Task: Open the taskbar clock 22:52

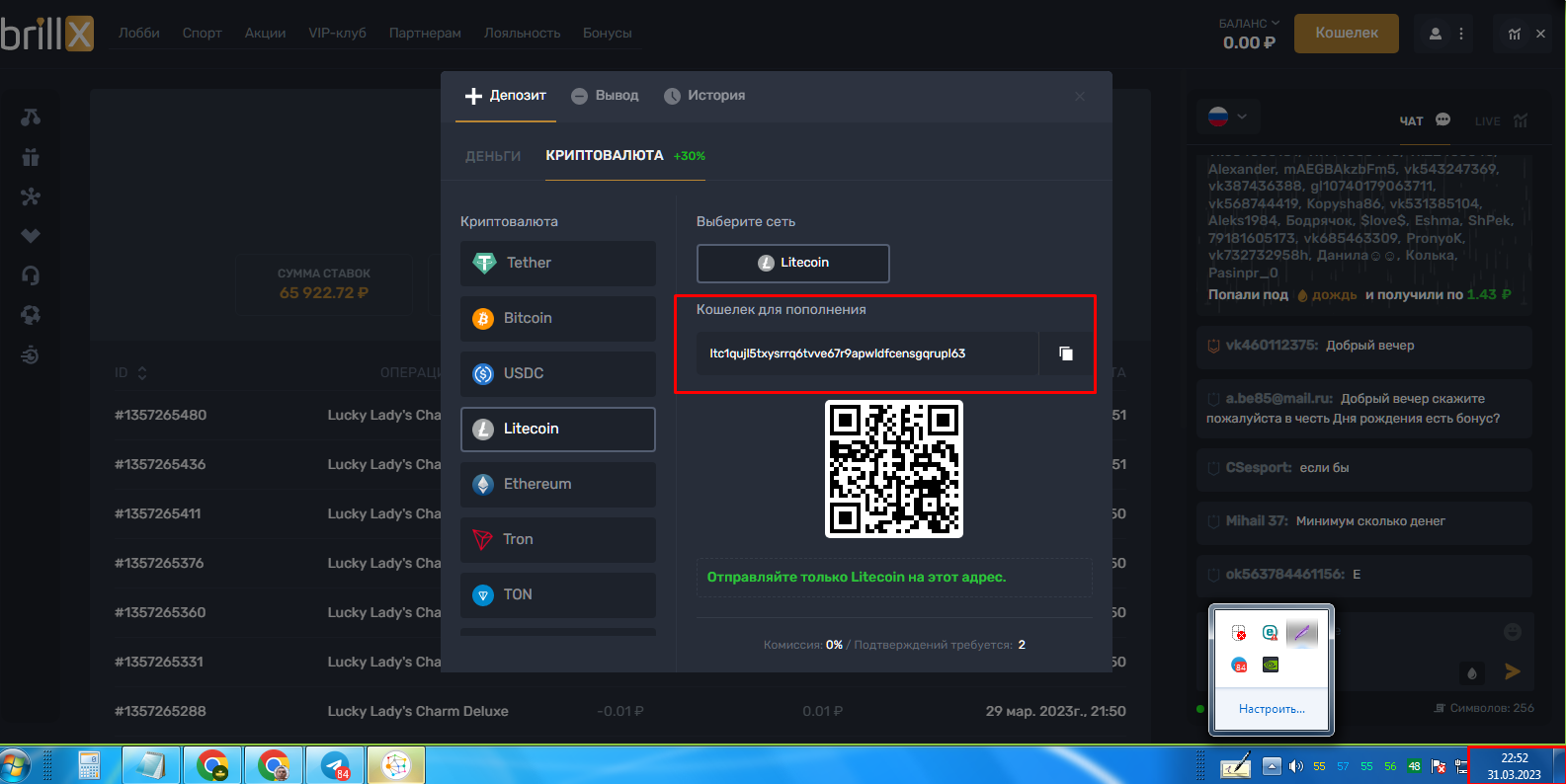Action: click(1514, 766)
